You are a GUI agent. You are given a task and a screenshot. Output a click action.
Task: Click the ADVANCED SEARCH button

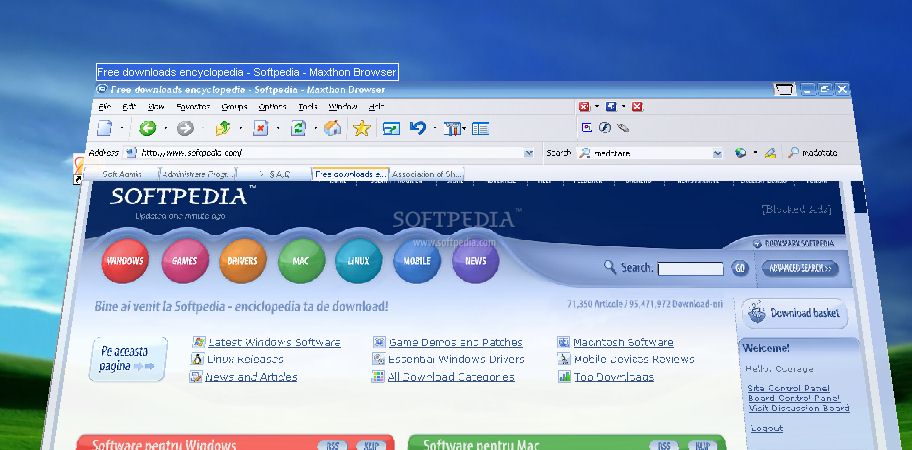point(800,268)
